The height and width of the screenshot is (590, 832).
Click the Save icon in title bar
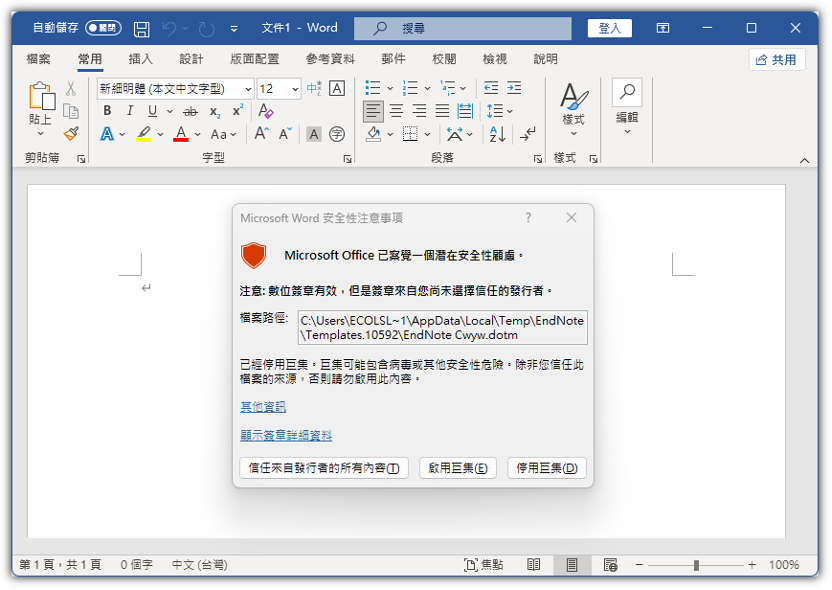click(x=141, y=28)
